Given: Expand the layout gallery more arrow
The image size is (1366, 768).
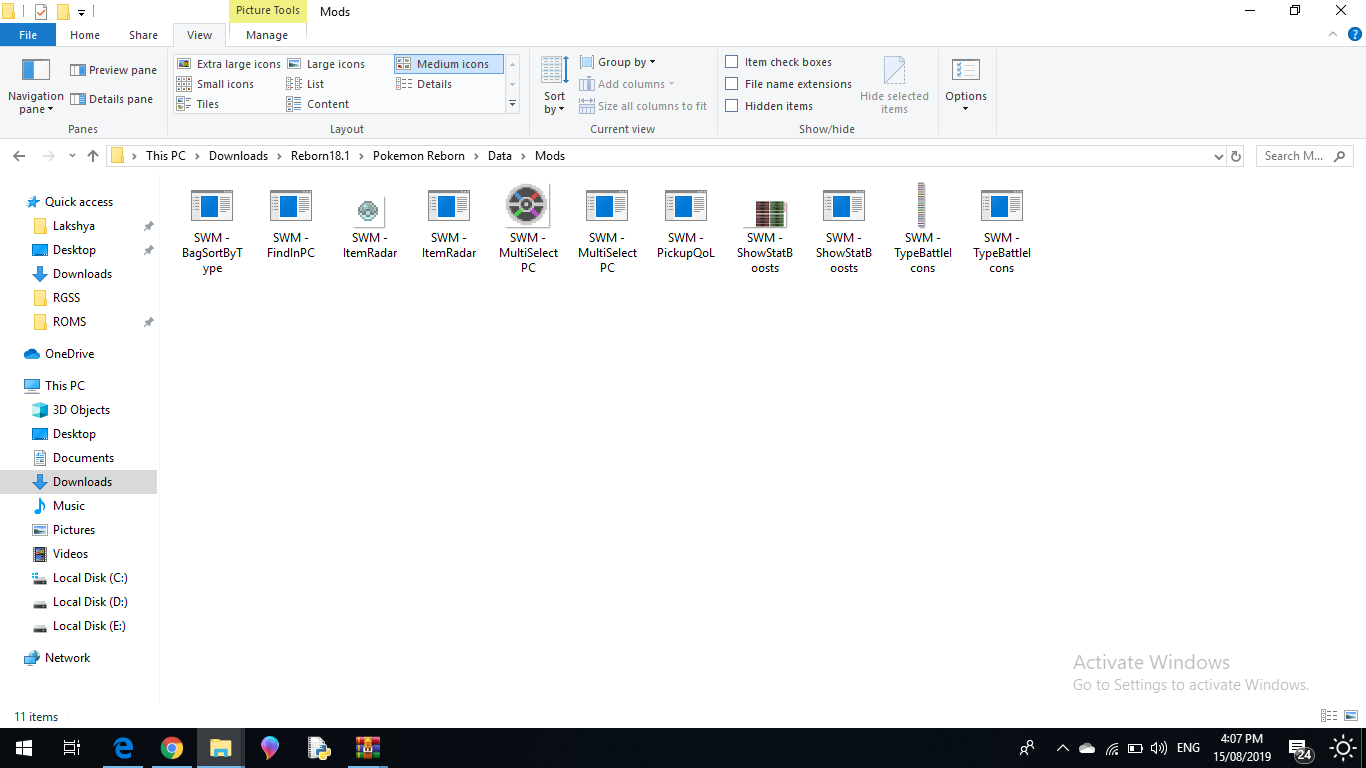Looking at the screenshot, I should click(512, 104).
